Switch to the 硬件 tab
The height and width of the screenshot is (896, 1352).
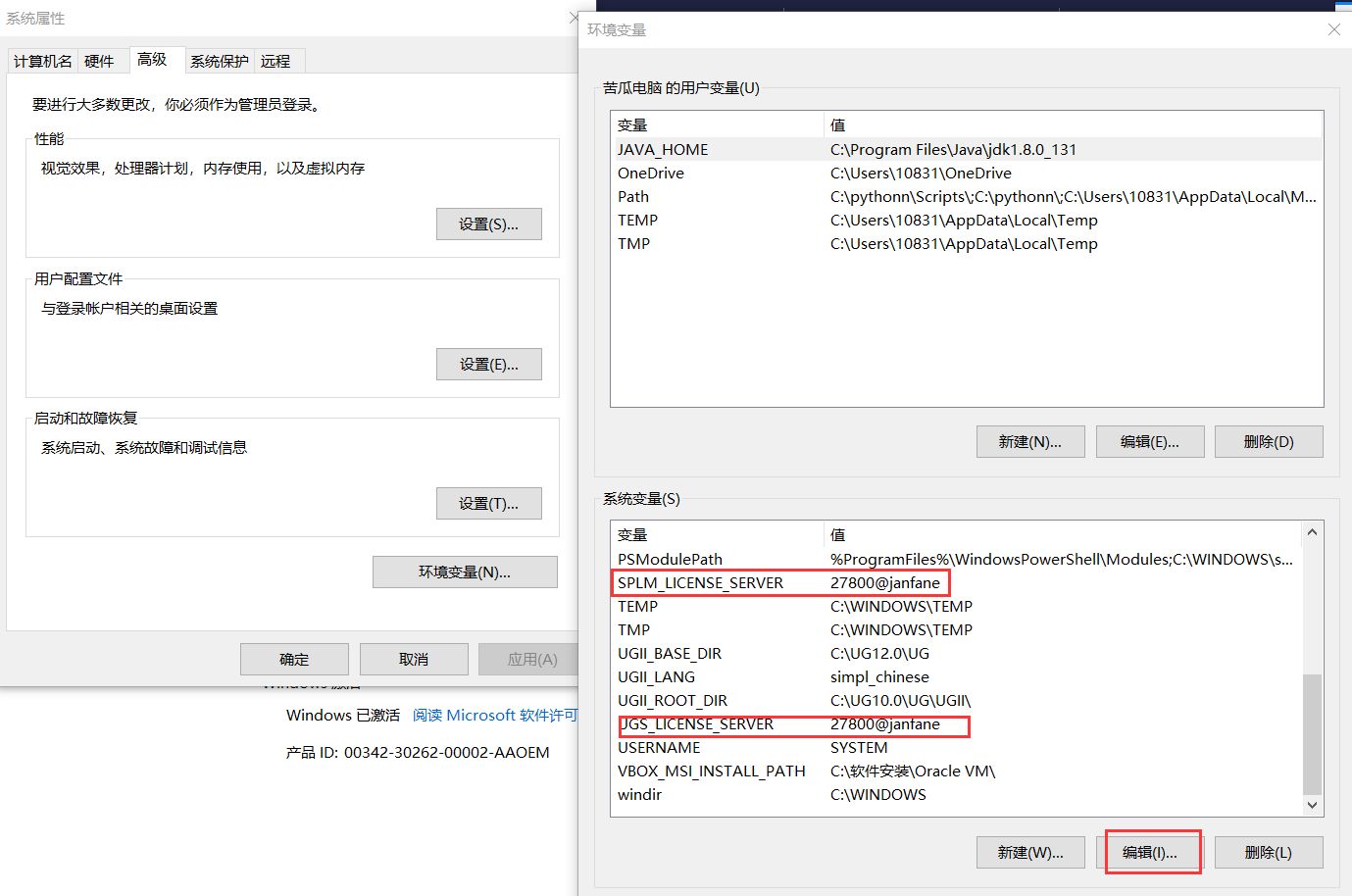coord(101,61)
